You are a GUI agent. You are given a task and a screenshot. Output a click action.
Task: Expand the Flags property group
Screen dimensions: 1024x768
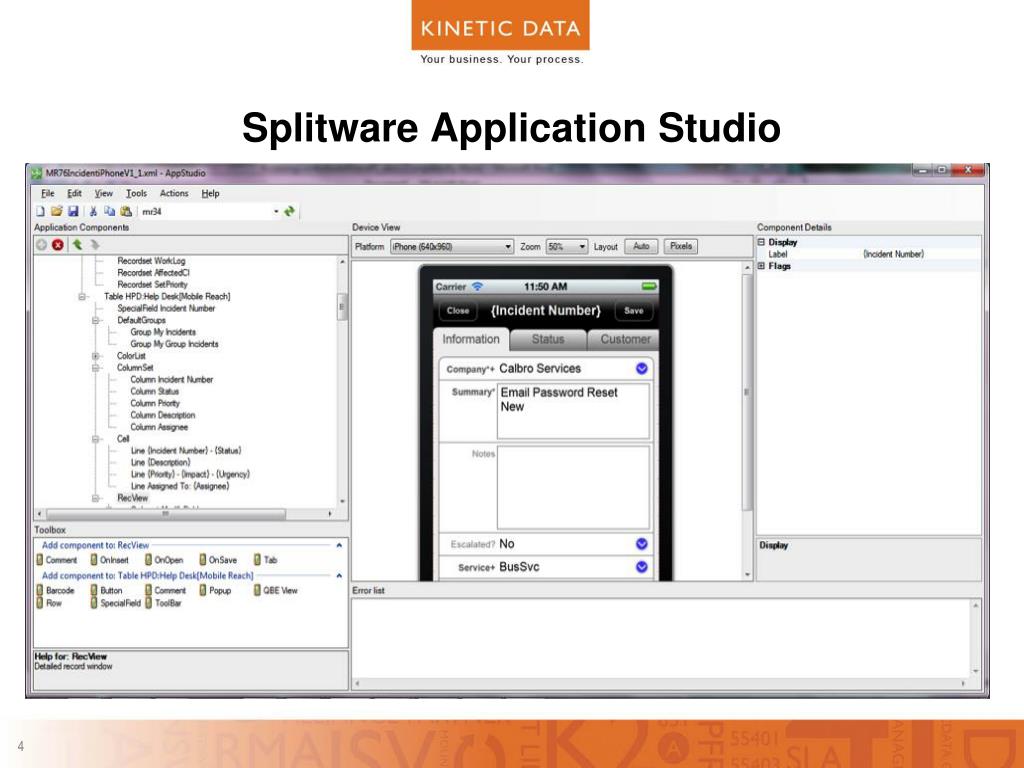click(x=761, y=266)
